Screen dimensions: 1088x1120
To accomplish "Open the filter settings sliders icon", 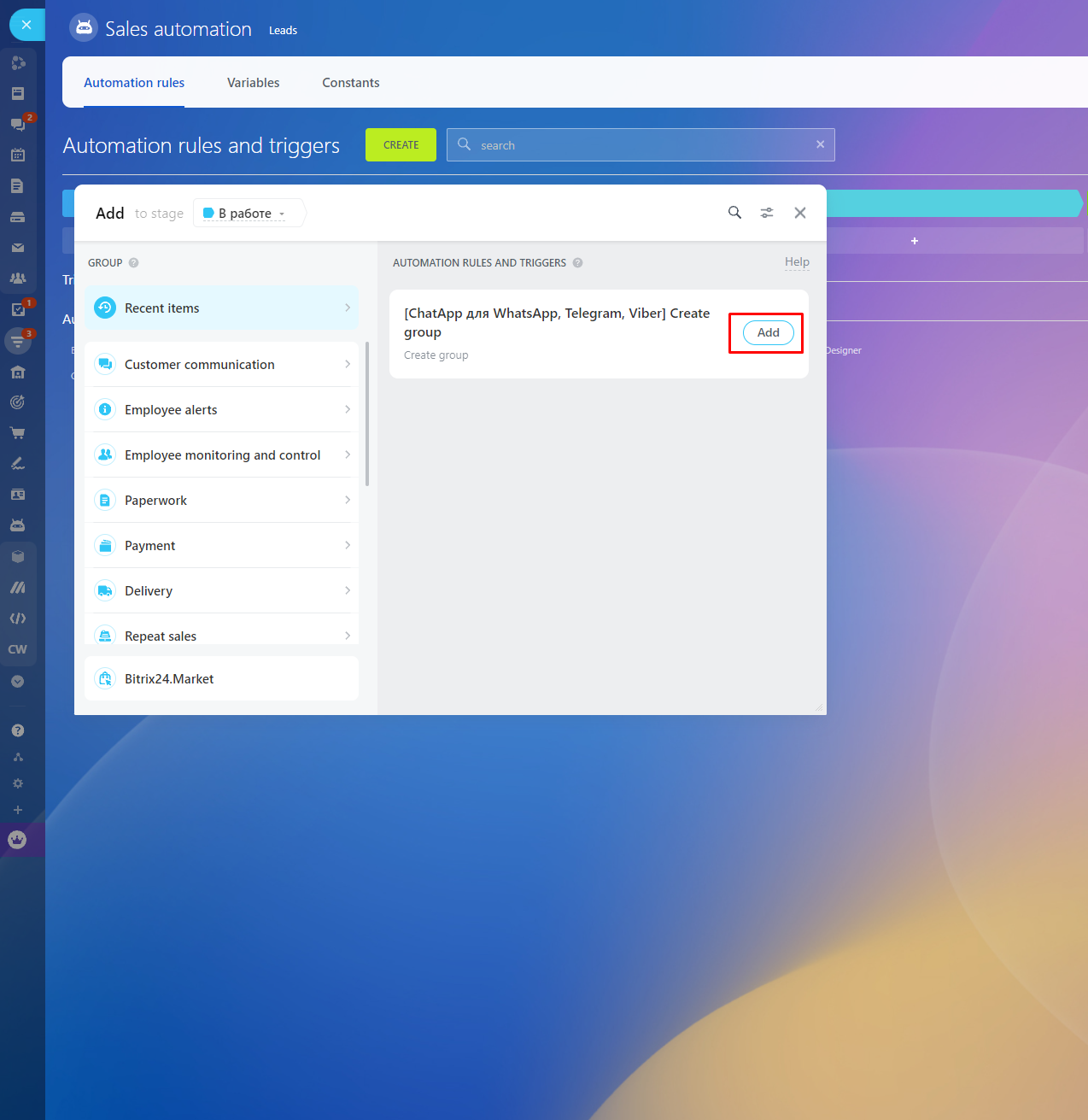I will coord(767,213).
